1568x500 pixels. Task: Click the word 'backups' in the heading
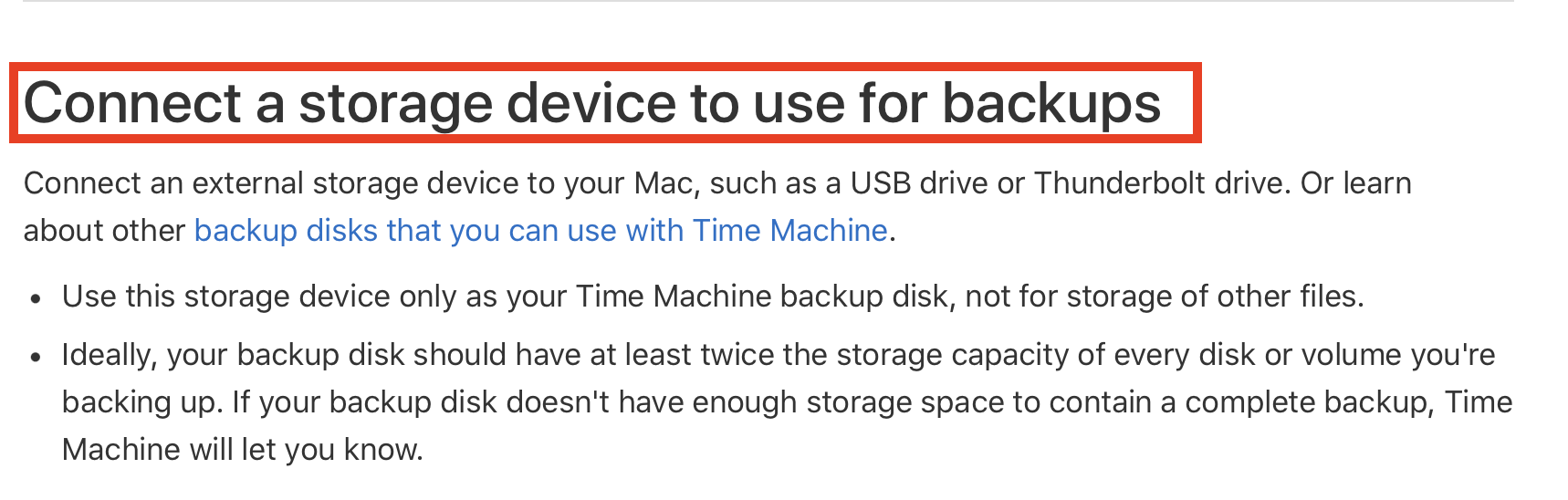pos(1051,103)
